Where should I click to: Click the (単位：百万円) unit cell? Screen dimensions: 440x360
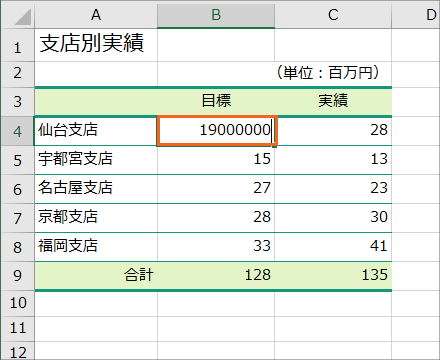click(x=333, y=74)
